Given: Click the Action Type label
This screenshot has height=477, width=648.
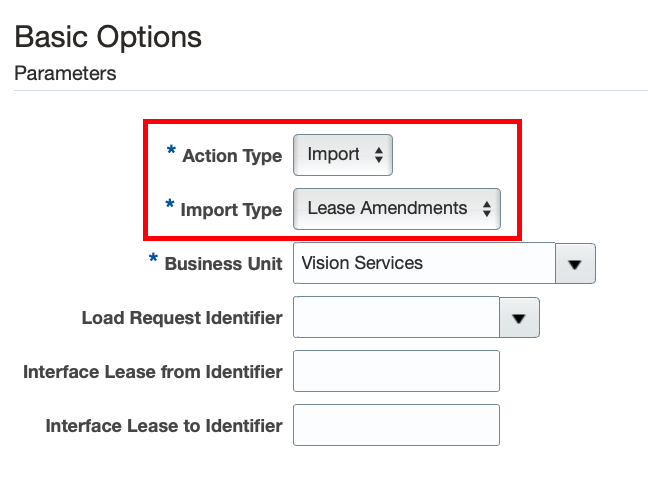Looking at the screenshot, I should 232,156.
